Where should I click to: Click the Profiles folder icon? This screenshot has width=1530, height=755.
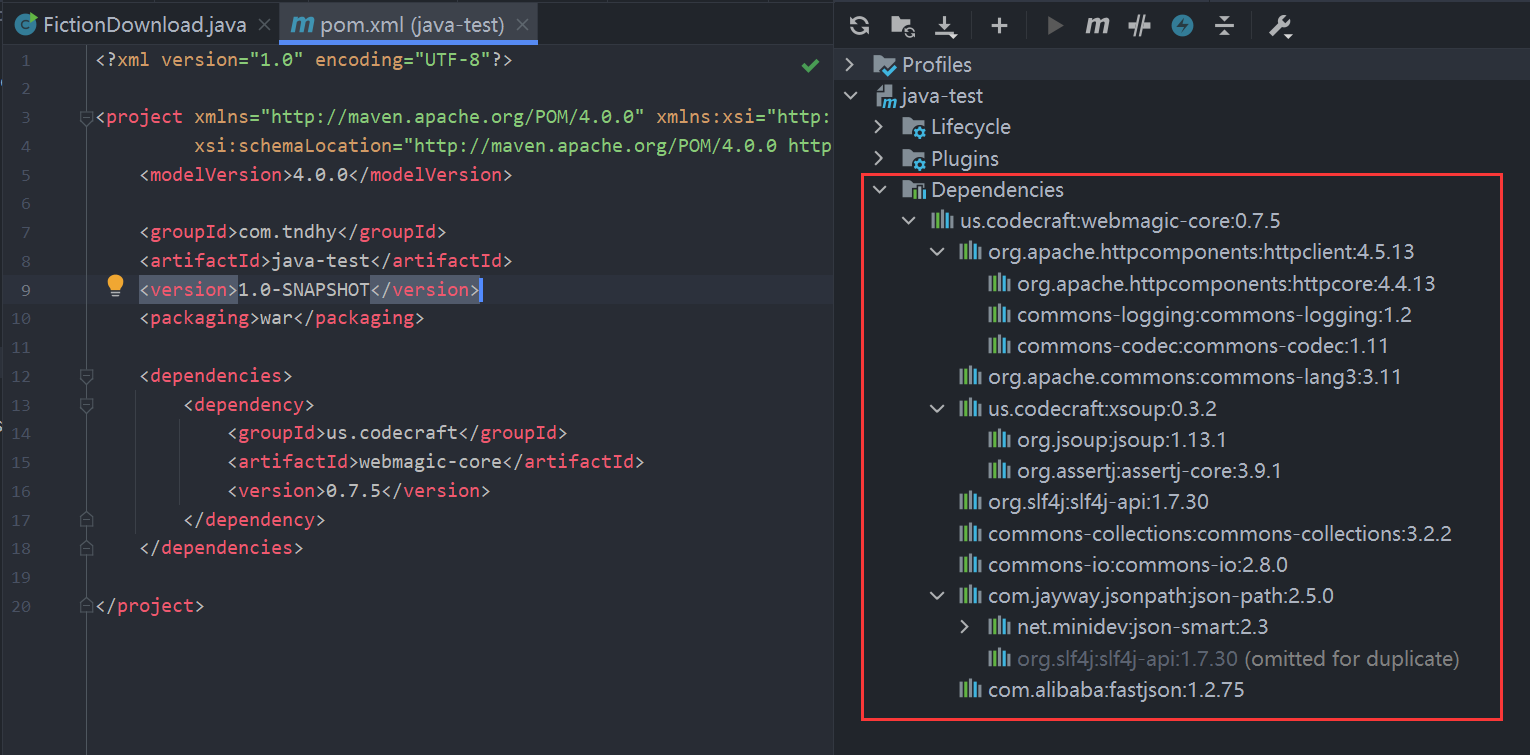click(885, 65)
